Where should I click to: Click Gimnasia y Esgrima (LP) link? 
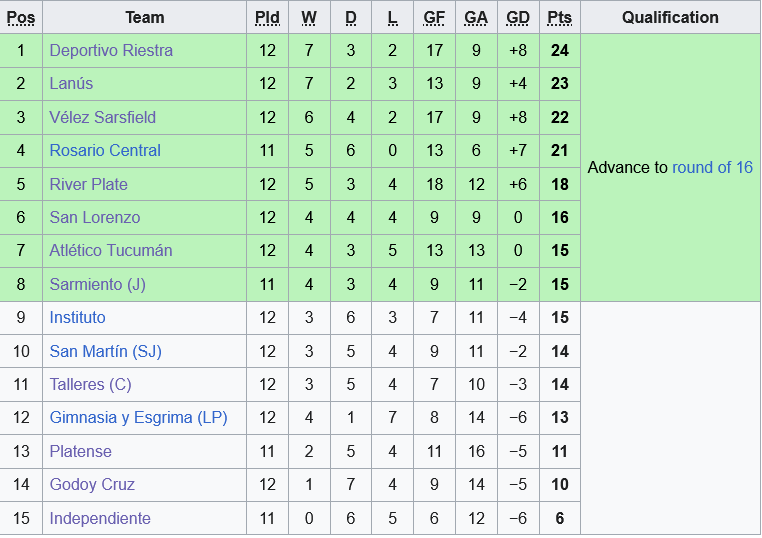pos(138,417)
